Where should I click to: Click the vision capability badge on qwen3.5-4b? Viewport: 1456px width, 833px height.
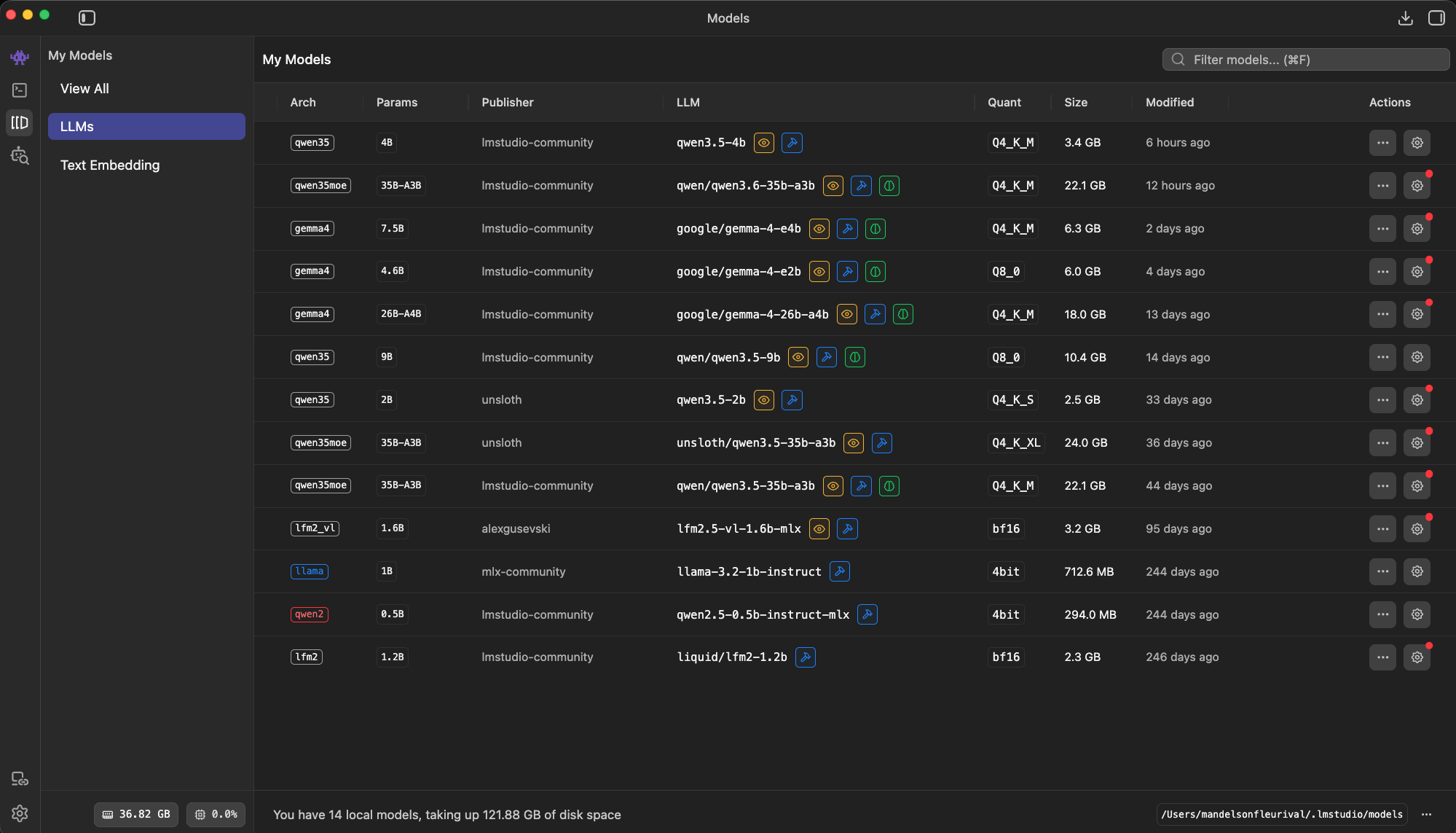coord(763,143)
